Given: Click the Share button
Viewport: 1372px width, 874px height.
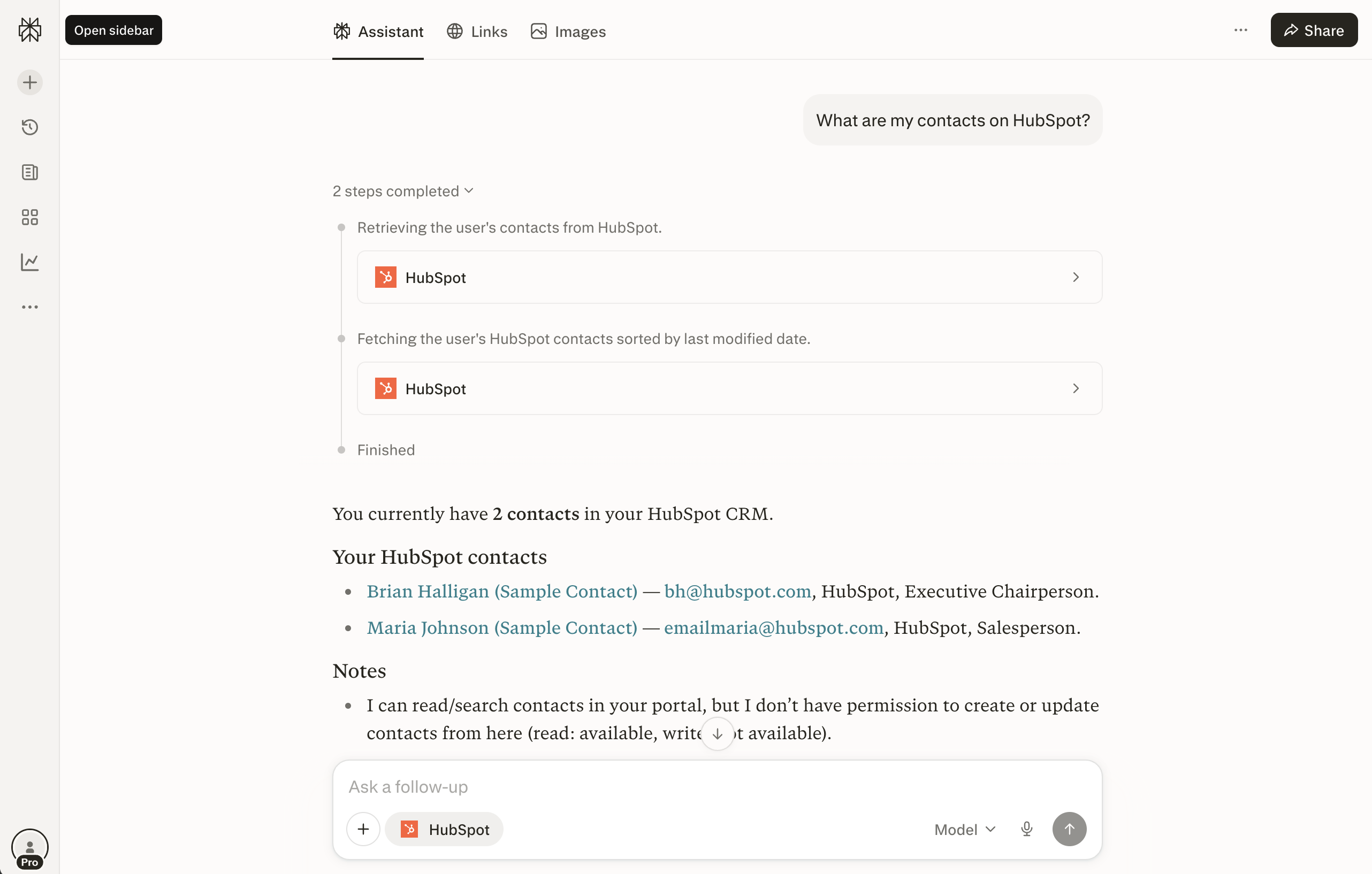Looking at the screenshot, I should (x=1314, y=30).
